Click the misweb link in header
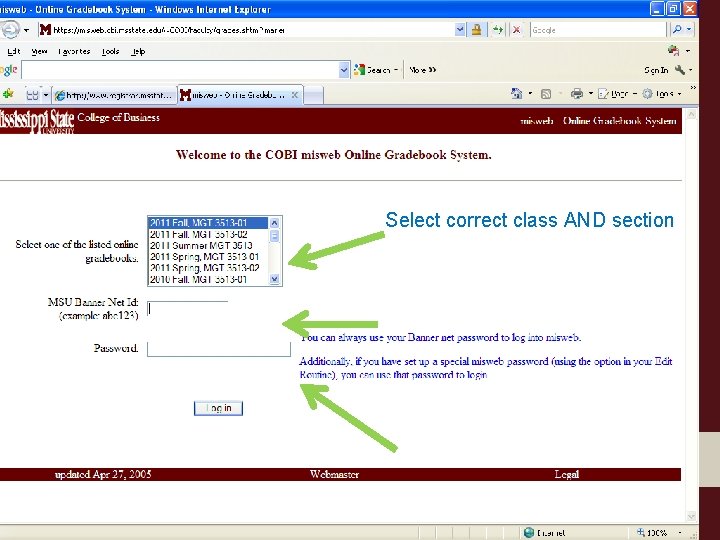Viewport: 720px width, 540px height. [536, 121]
